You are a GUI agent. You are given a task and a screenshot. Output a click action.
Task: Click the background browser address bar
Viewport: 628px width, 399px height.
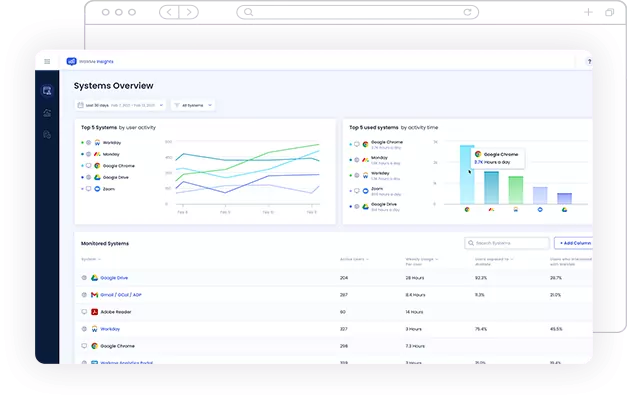click(x=357, y=12)
